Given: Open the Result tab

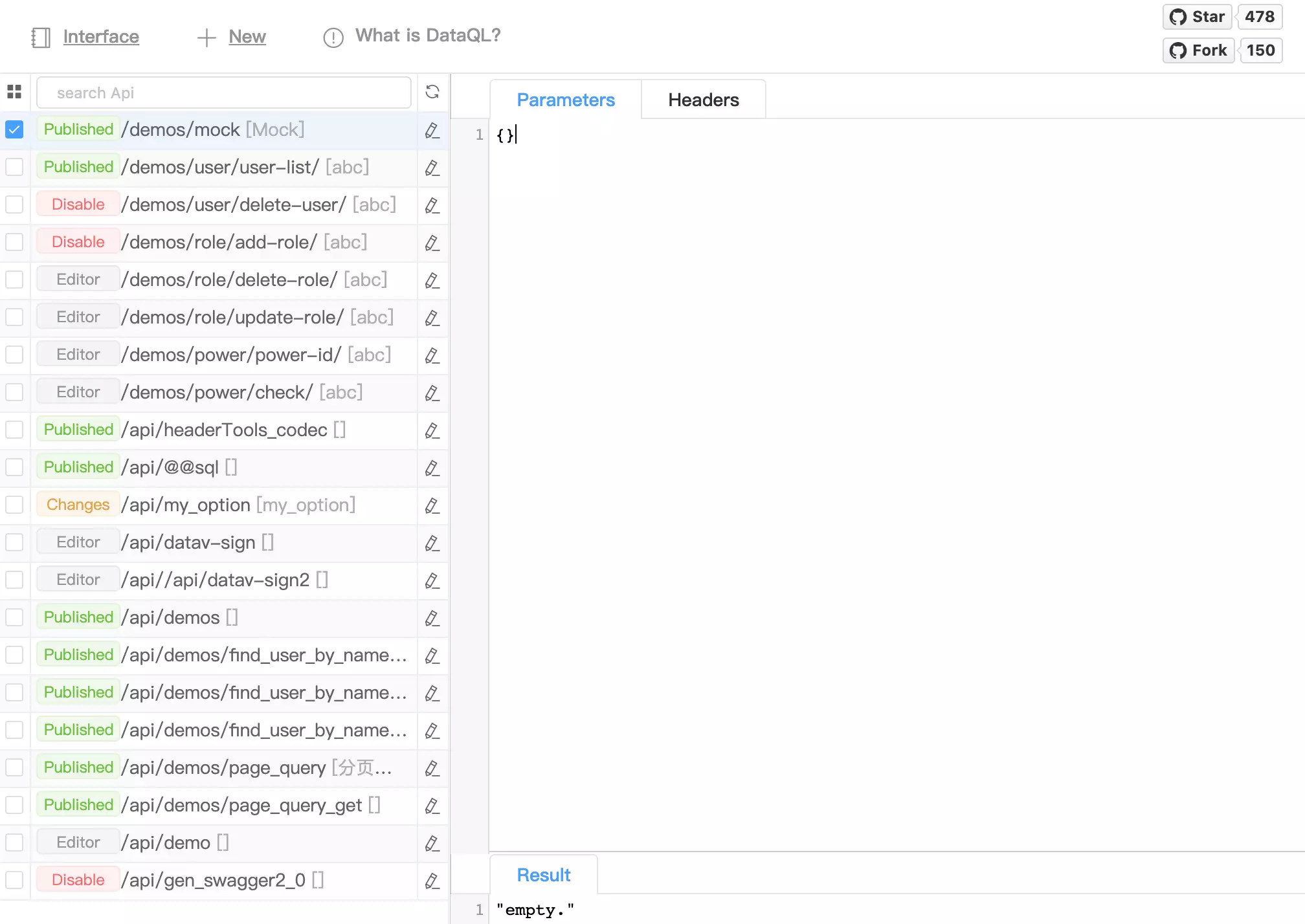Looking at the screenshot, I should [543, 875].
